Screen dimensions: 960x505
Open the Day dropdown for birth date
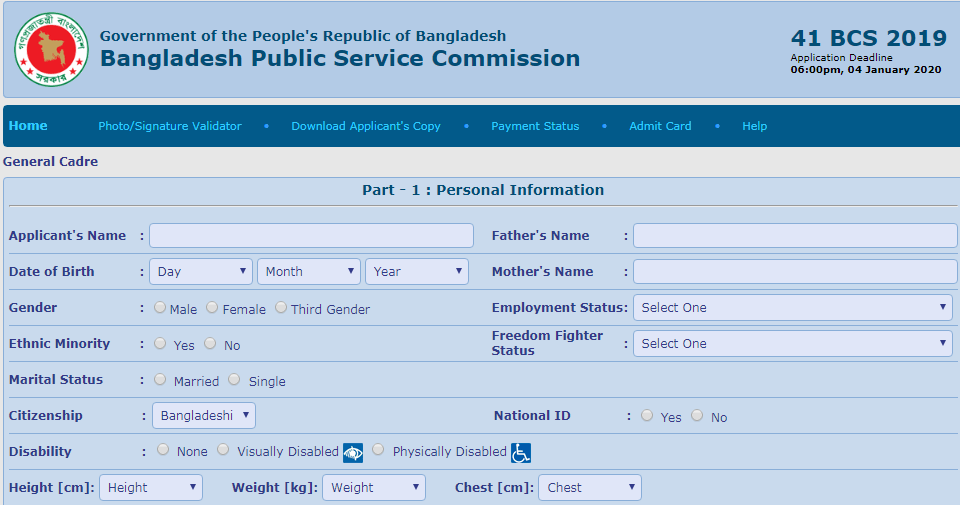click(201, 272)
